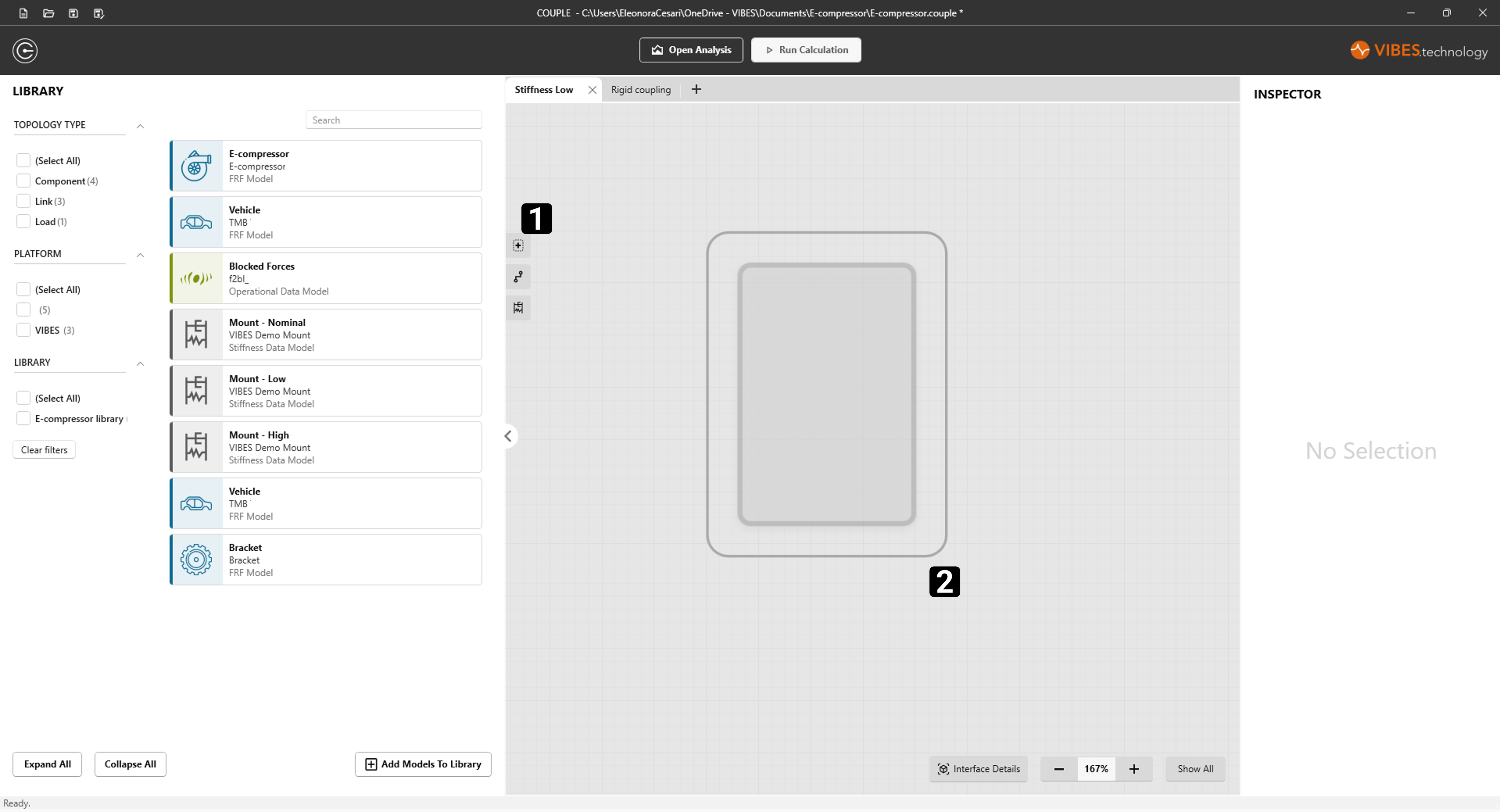Tick the unnamed platform (5) checkbox
Screen dimensions: 1500x812
tap(23, 310)
